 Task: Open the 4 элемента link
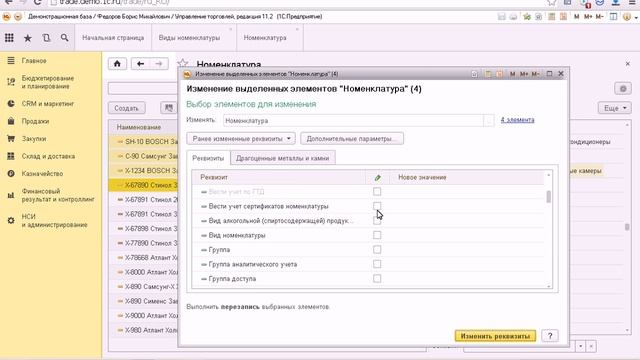tap(518, 120)
